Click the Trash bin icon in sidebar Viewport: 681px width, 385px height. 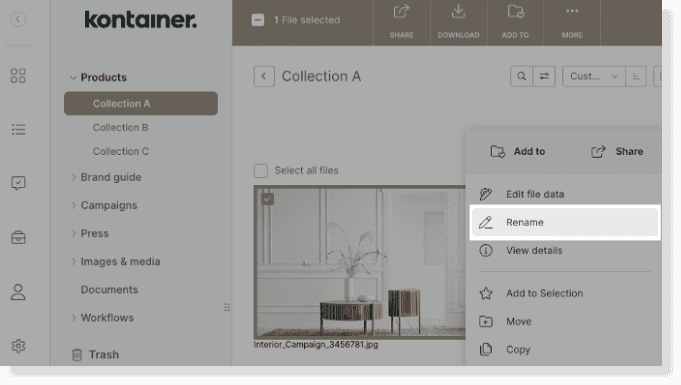click(x=77, y=355)
